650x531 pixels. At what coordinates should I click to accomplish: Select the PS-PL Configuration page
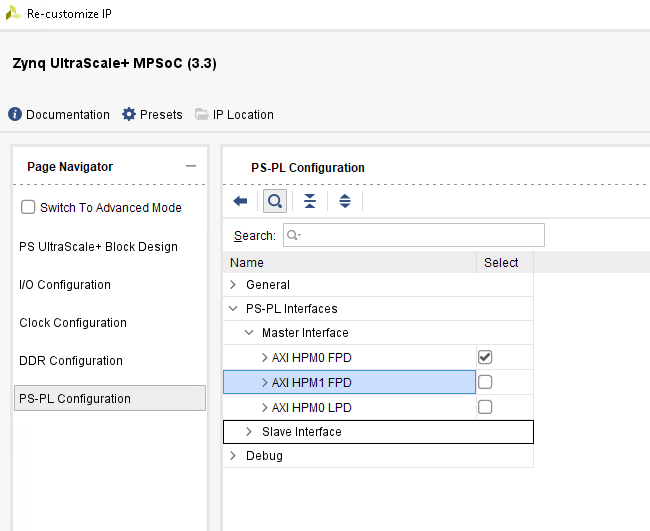110,398
